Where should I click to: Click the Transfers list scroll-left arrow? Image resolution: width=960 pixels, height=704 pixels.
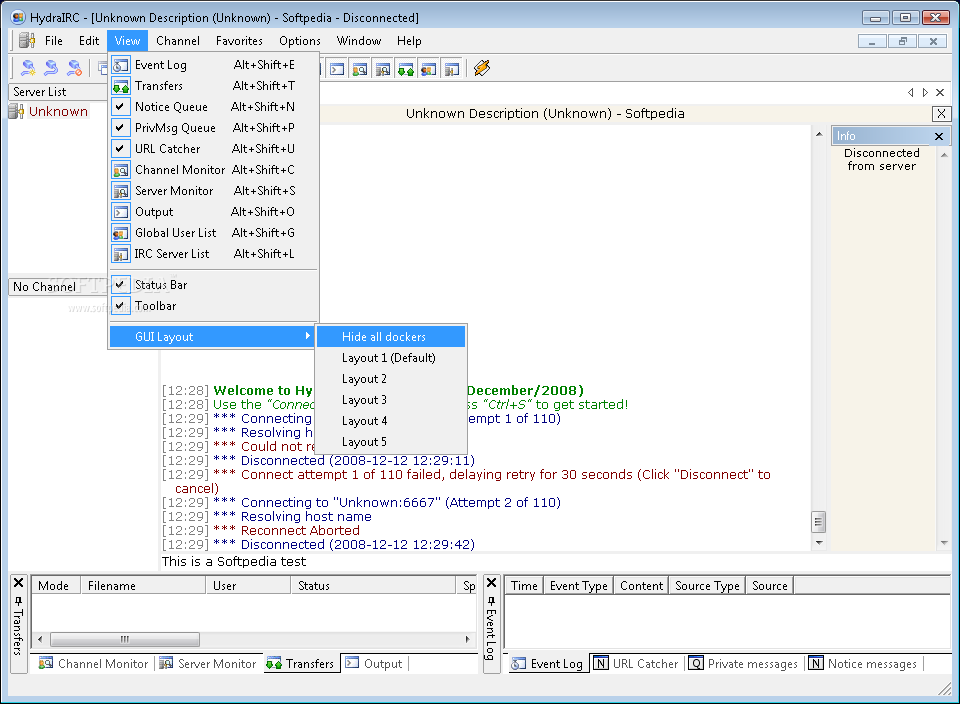40,639
